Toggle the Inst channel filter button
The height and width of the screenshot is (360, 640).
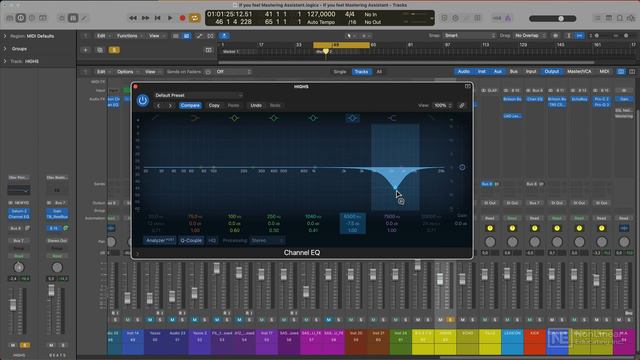(482, 71)
